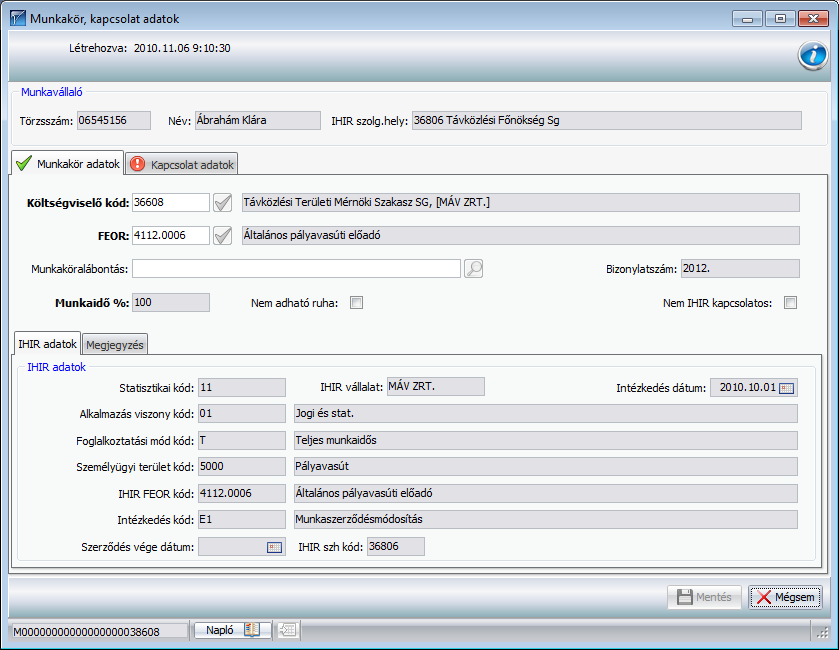Click Foglalkoztatási mód kód field T
This screenshot has width=839, height=650.
pos(242,440)
